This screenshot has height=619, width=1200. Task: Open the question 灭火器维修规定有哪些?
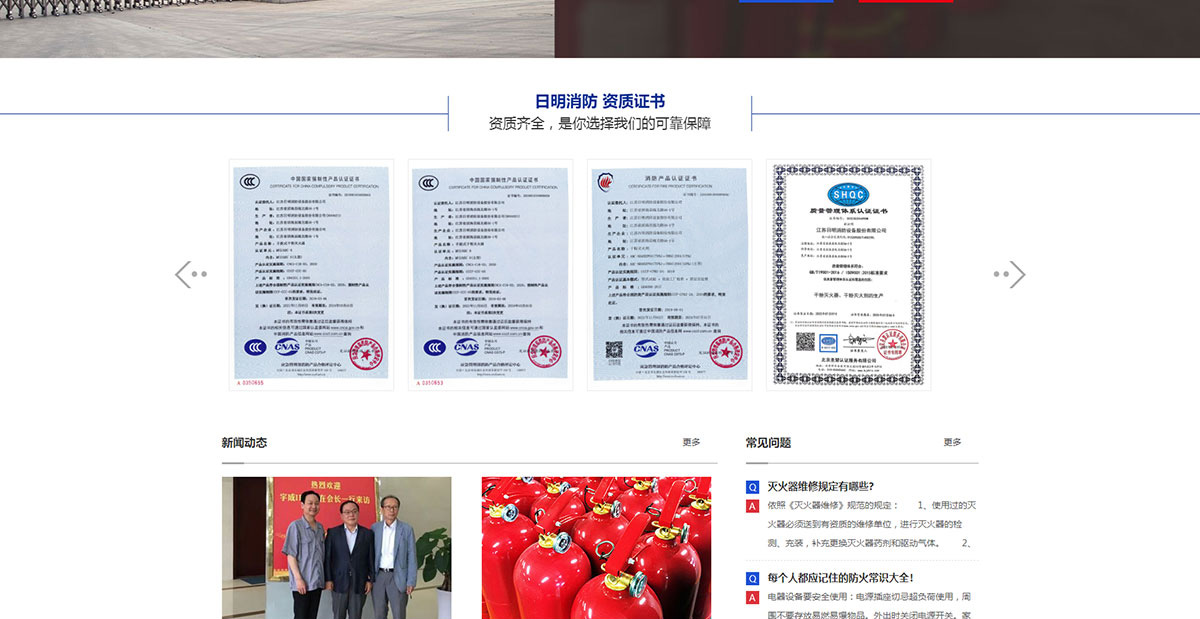820,487
